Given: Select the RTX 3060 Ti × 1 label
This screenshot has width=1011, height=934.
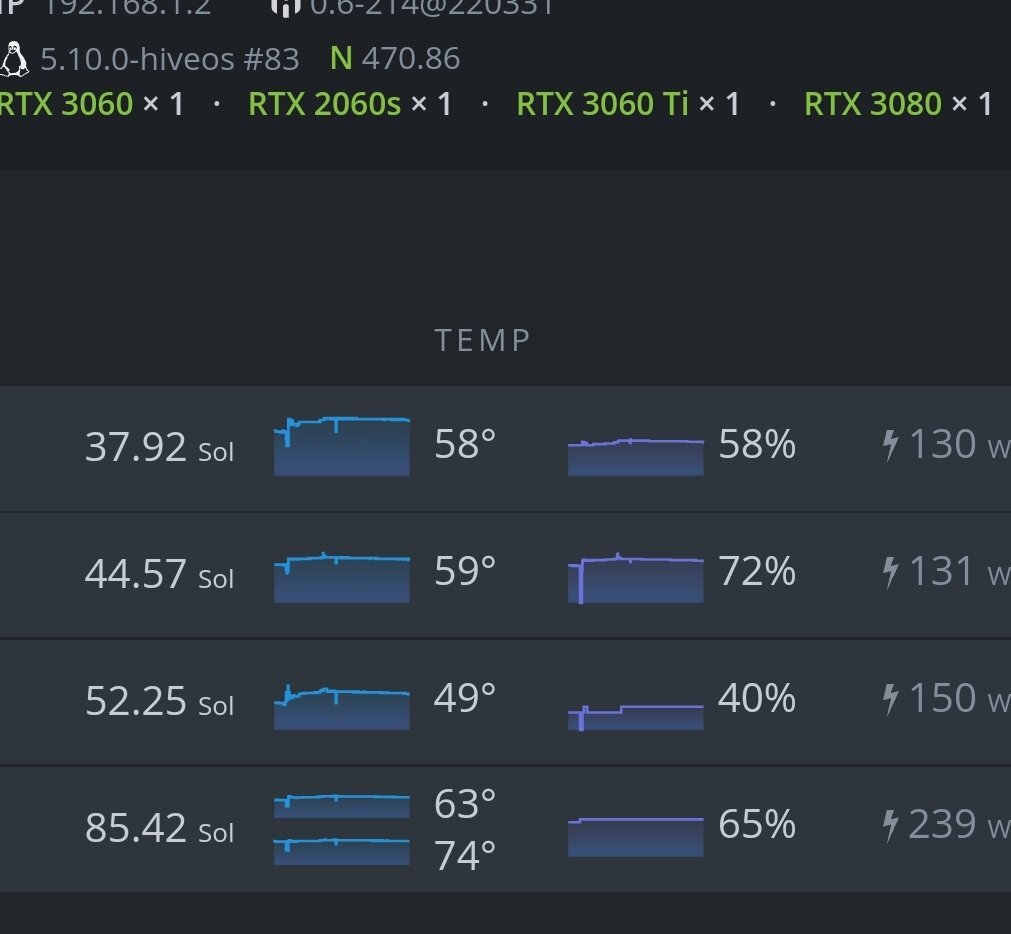Looking at the screenshot, I should pyautogui.click(x=628, y=104).
